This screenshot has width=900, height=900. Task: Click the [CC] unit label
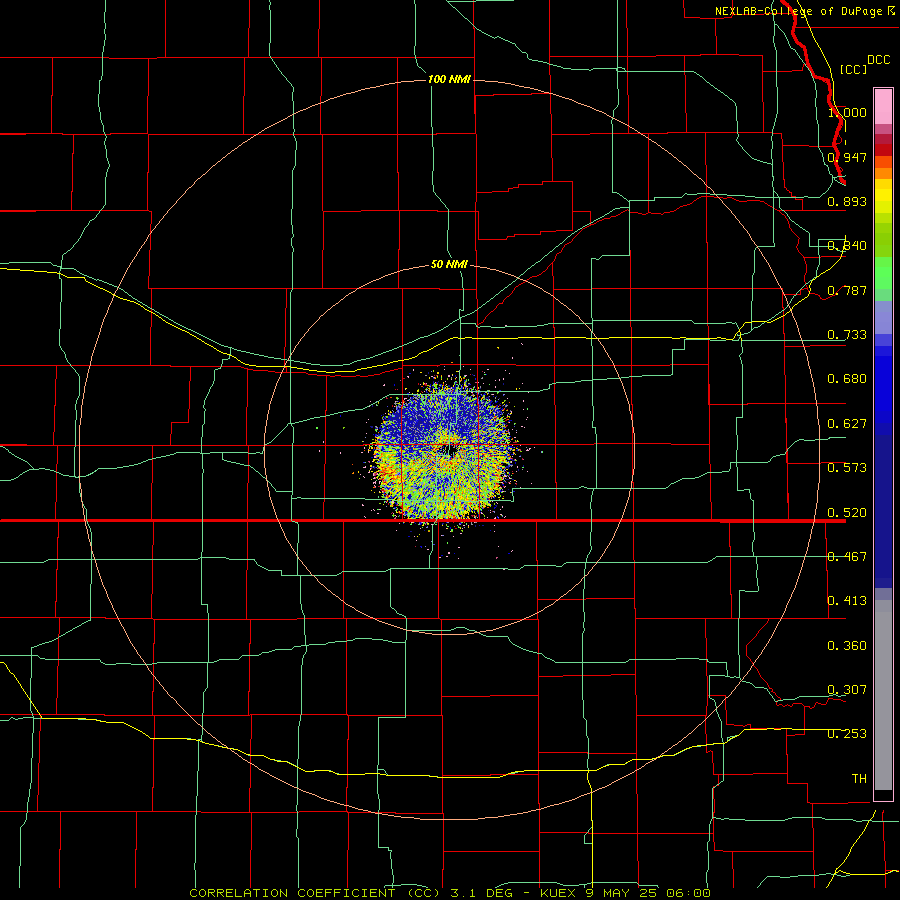tap(853, 69)
